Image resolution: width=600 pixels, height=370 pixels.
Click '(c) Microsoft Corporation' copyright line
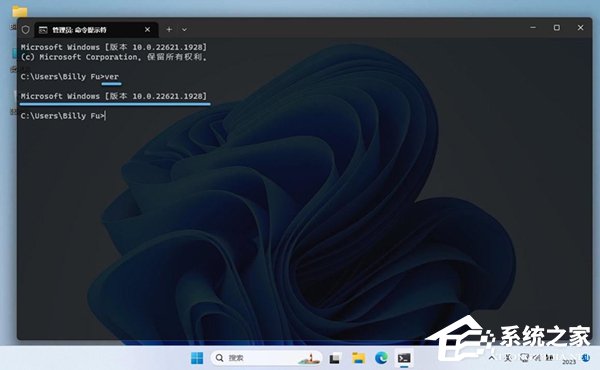tap(114, 57)
